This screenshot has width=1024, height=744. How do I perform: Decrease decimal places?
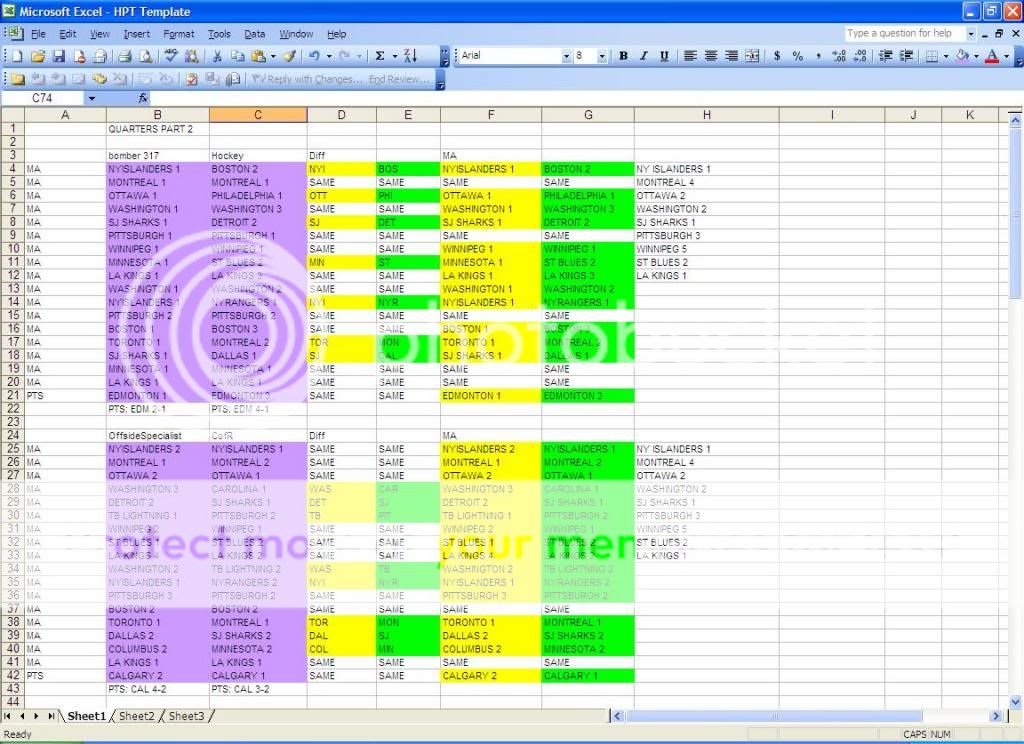(x=859, y=56)
